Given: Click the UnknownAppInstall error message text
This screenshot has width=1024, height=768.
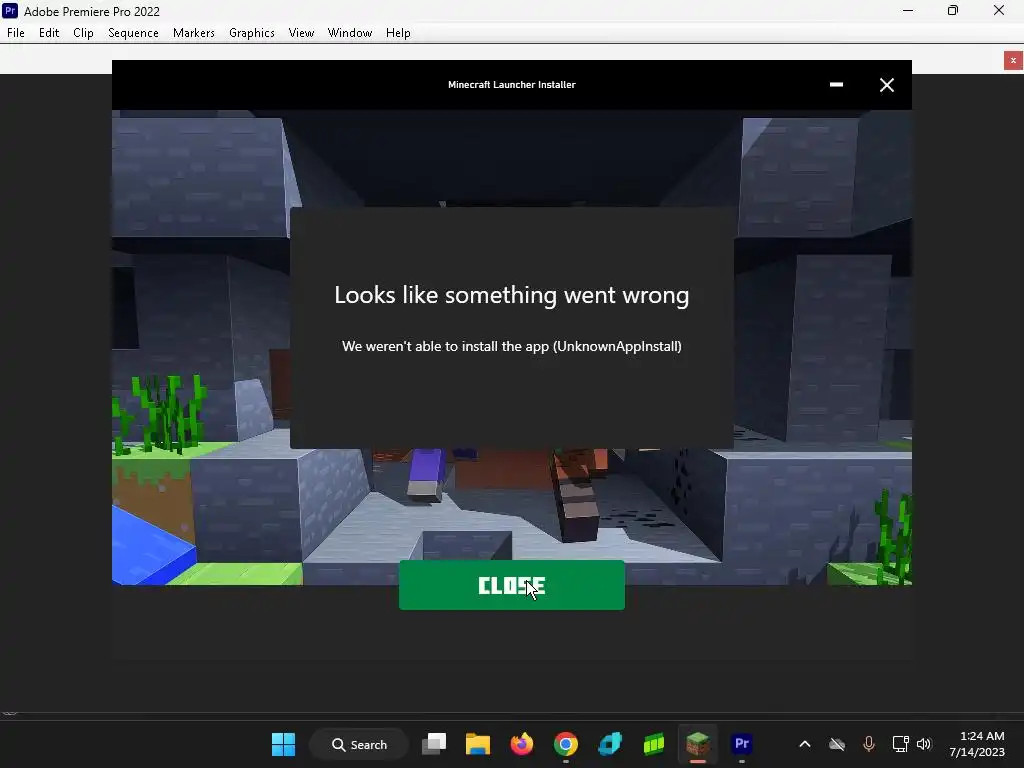Looking at the screenshot, I should point(511,346).
